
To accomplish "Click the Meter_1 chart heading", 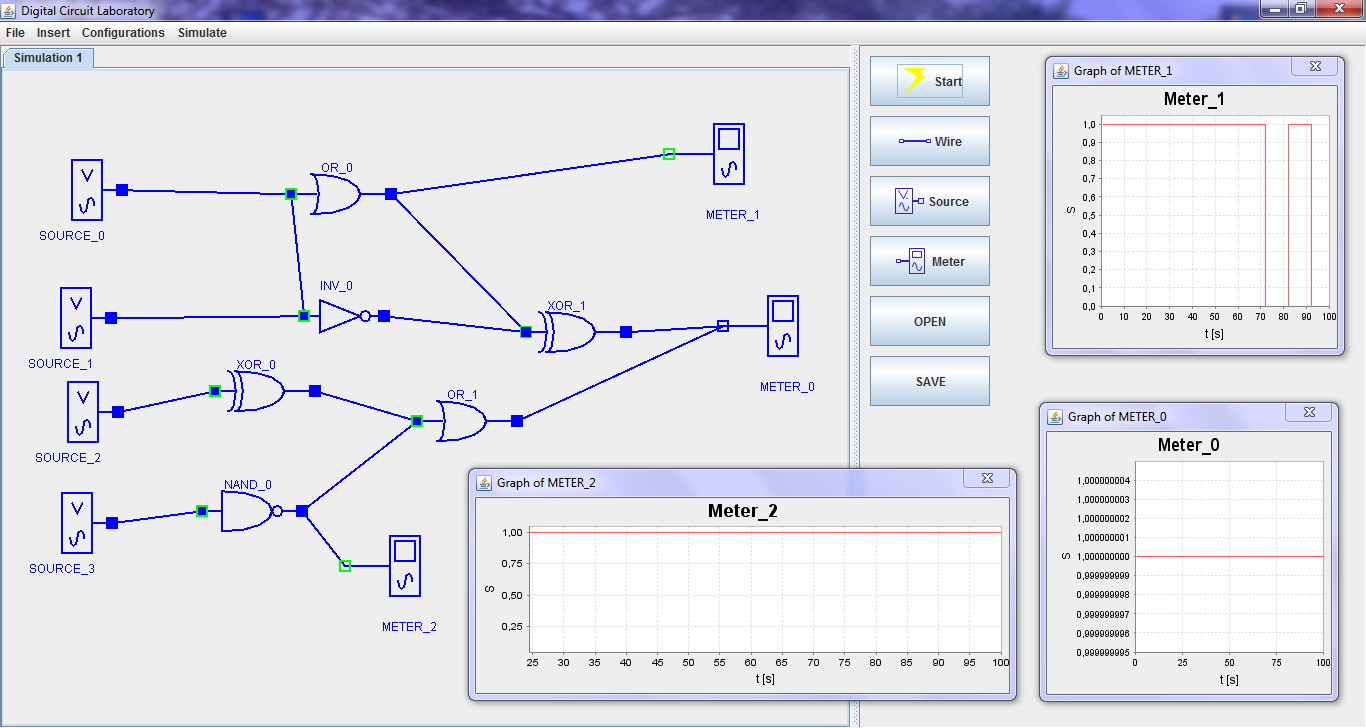I will [x=1194, y=99].
